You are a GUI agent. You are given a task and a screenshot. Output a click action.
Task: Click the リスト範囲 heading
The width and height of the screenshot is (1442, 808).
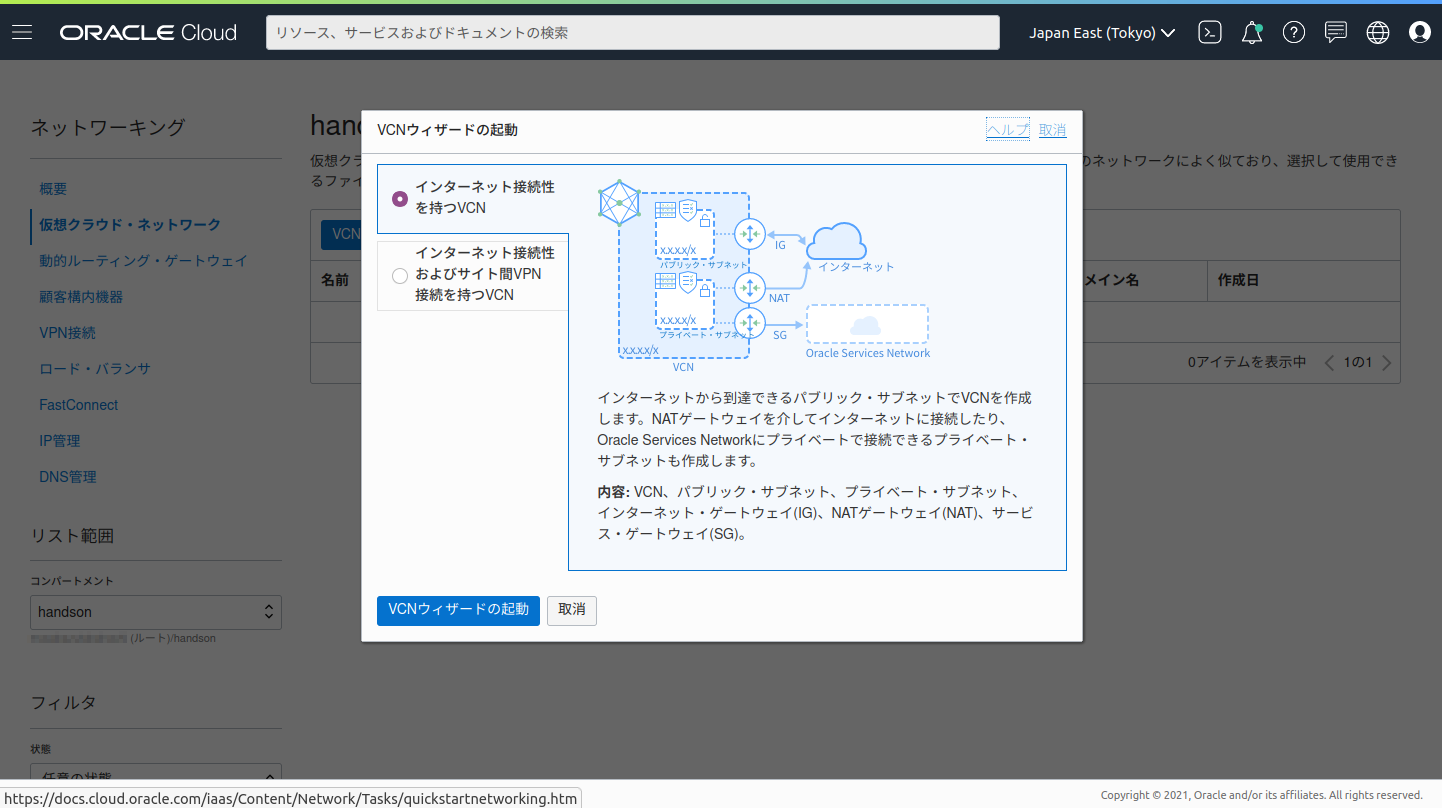[x=72, y=536]
